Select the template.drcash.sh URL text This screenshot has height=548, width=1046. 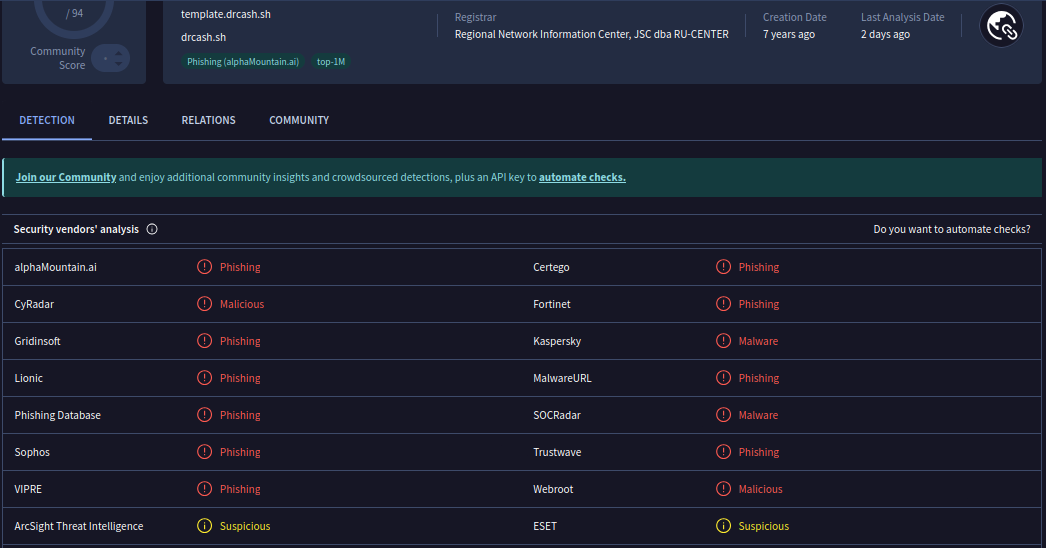coord(225,14)
